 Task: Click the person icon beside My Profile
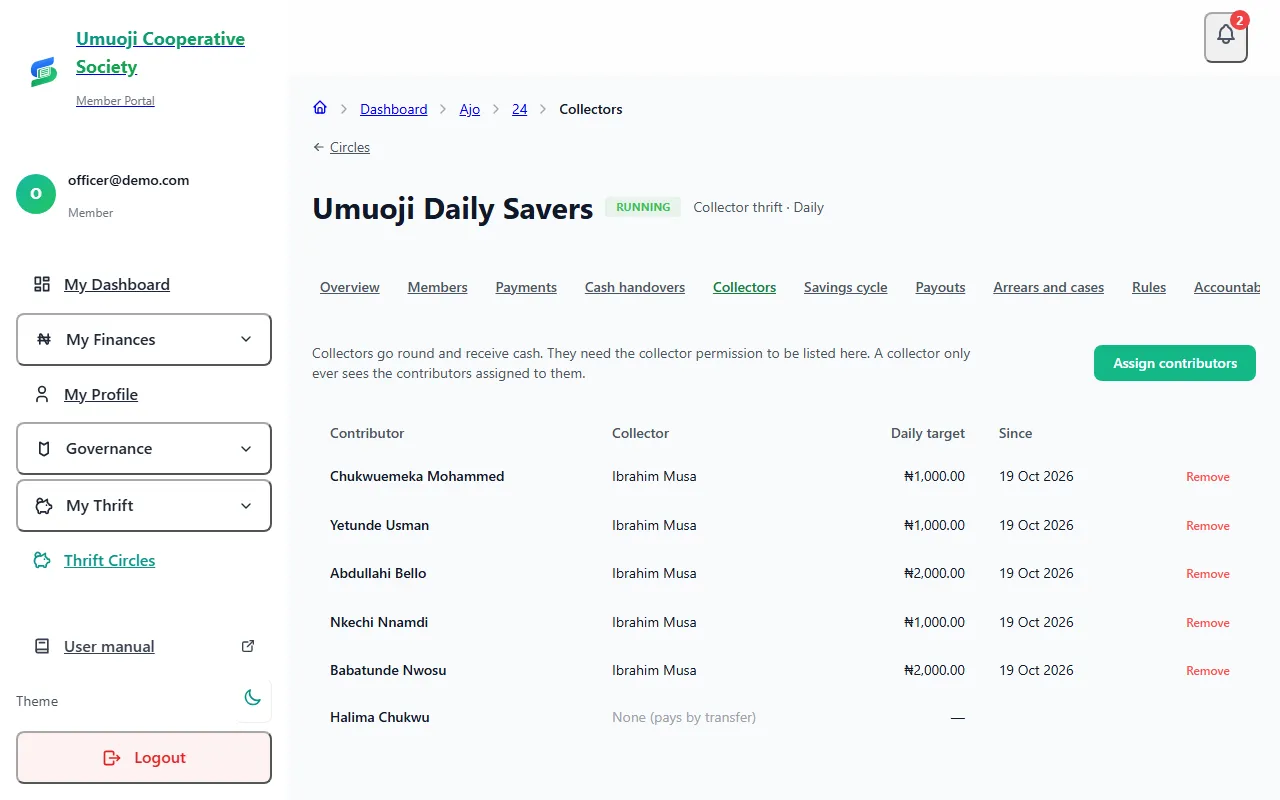point(42,394)
